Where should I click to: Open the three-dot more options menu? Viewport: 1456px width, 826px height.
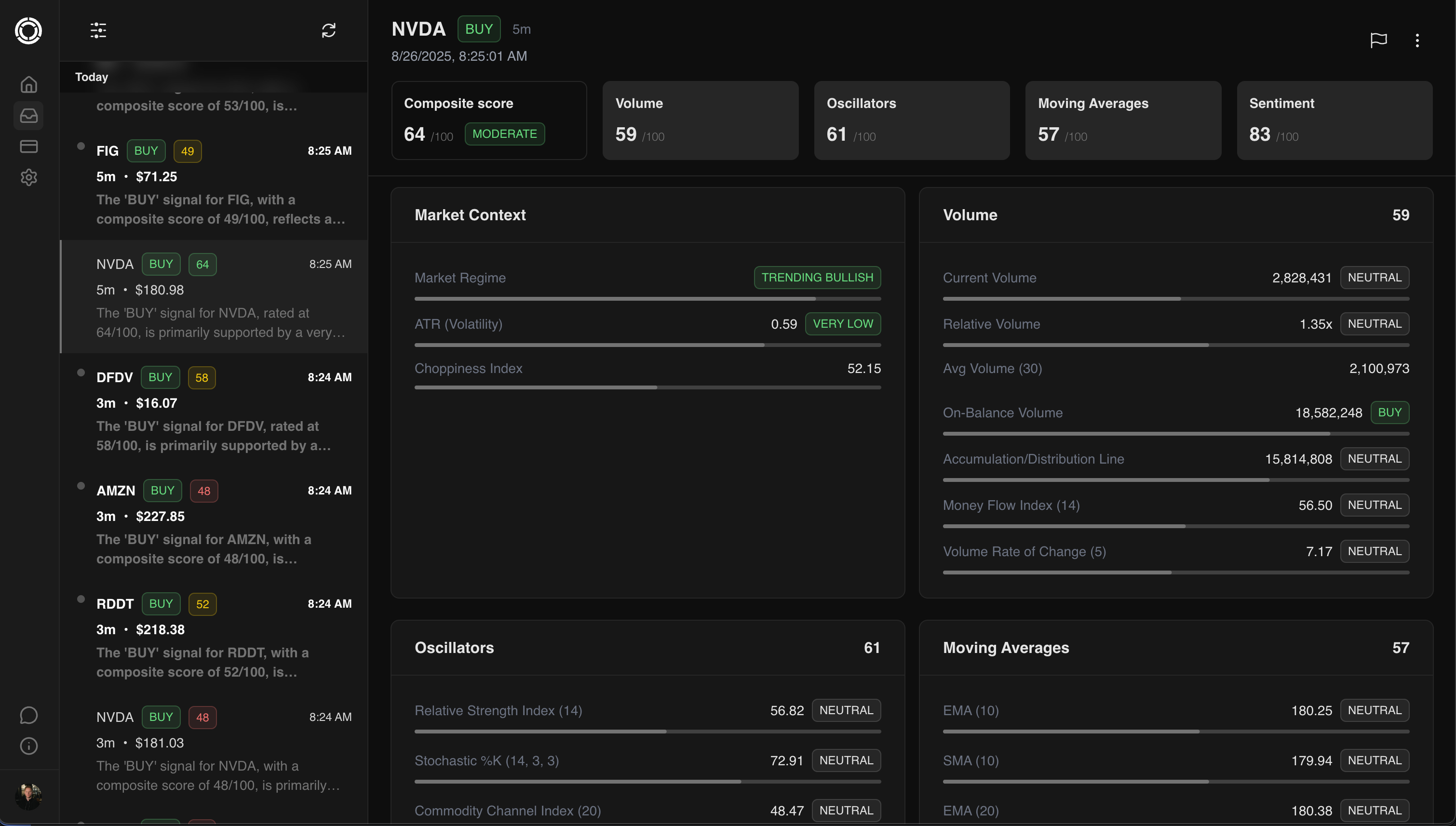(1417, 40)
